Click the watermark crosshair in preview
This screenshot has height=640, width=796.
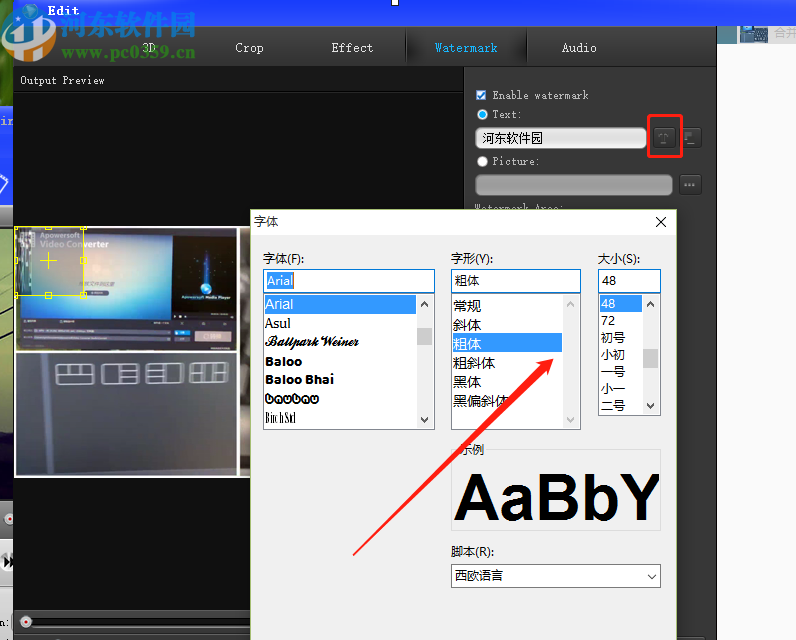point(49,261)
